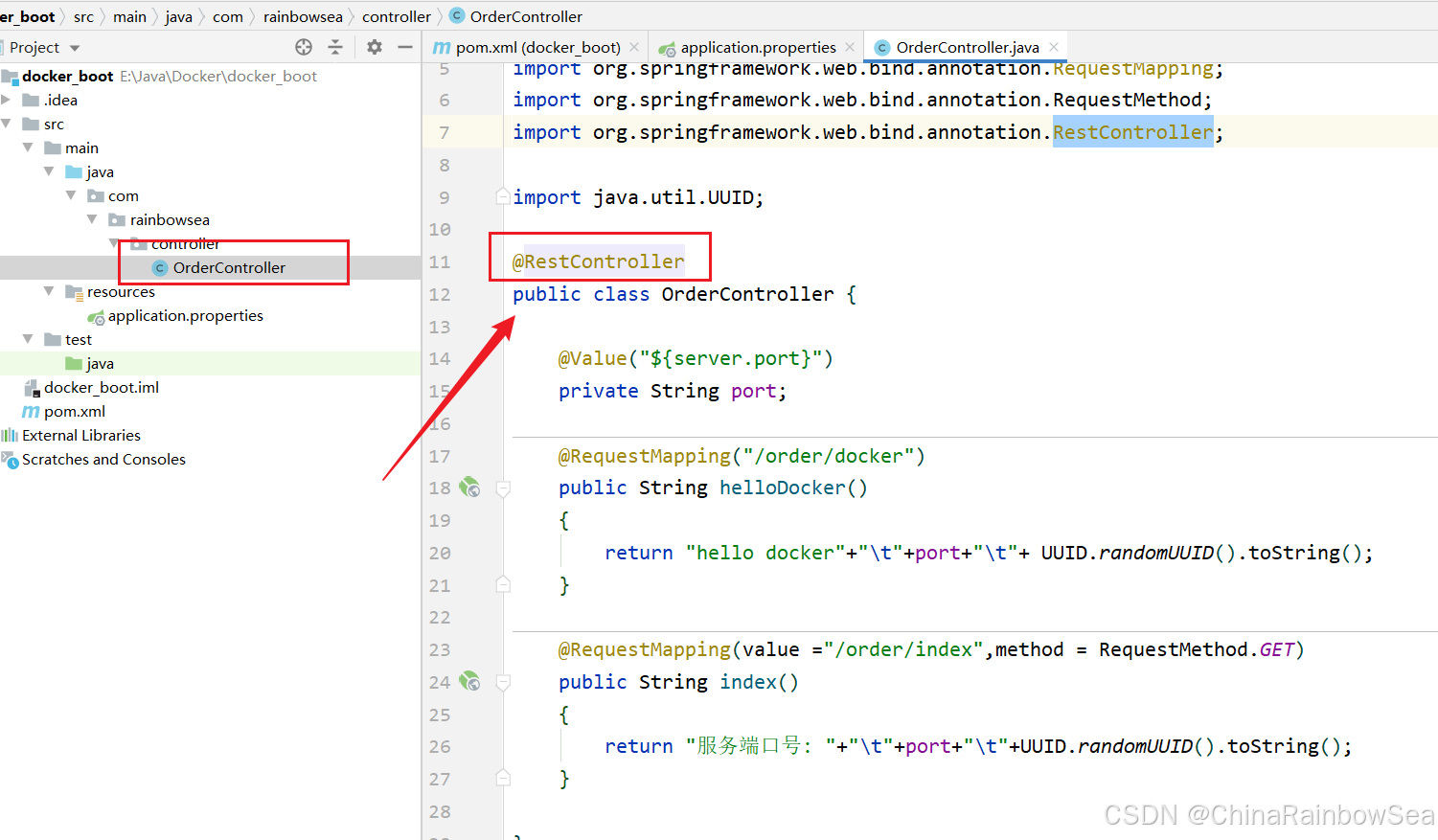Click the web endpoint gutter icon on line 24
Image resolution: width=1438 pixels, height=840 pixels.
469,681
